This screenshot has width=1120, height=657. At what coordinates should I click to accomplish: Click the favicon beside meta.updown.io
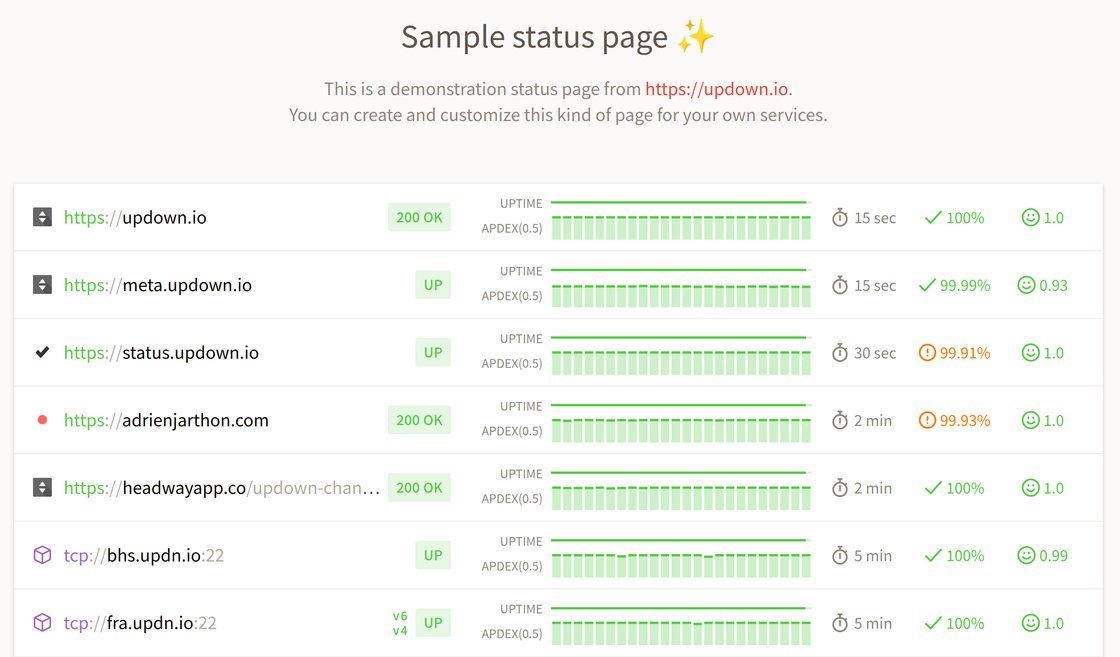42,285
